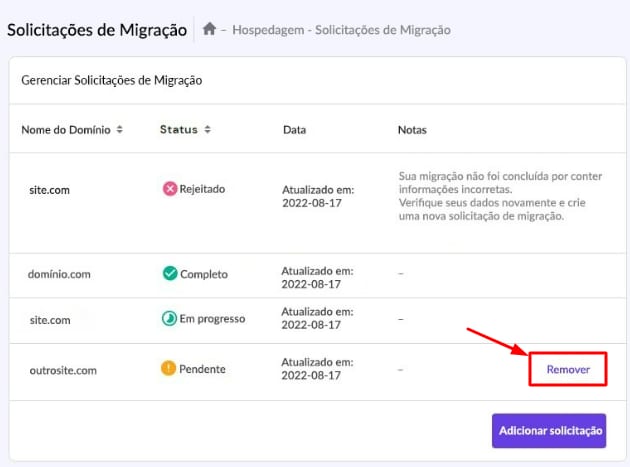Click the Notas column header
This screenshot has width=630, height=467.
click(412, 130)
